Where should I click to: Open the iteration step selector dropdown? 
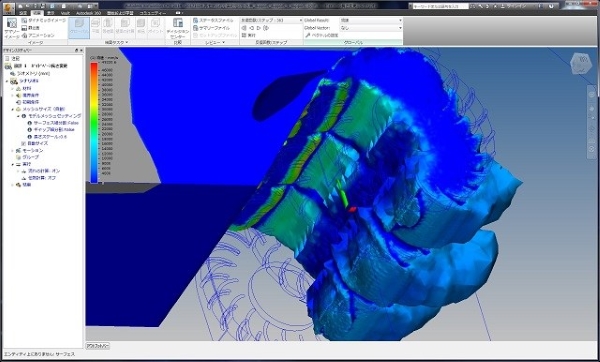click(271, 20)
